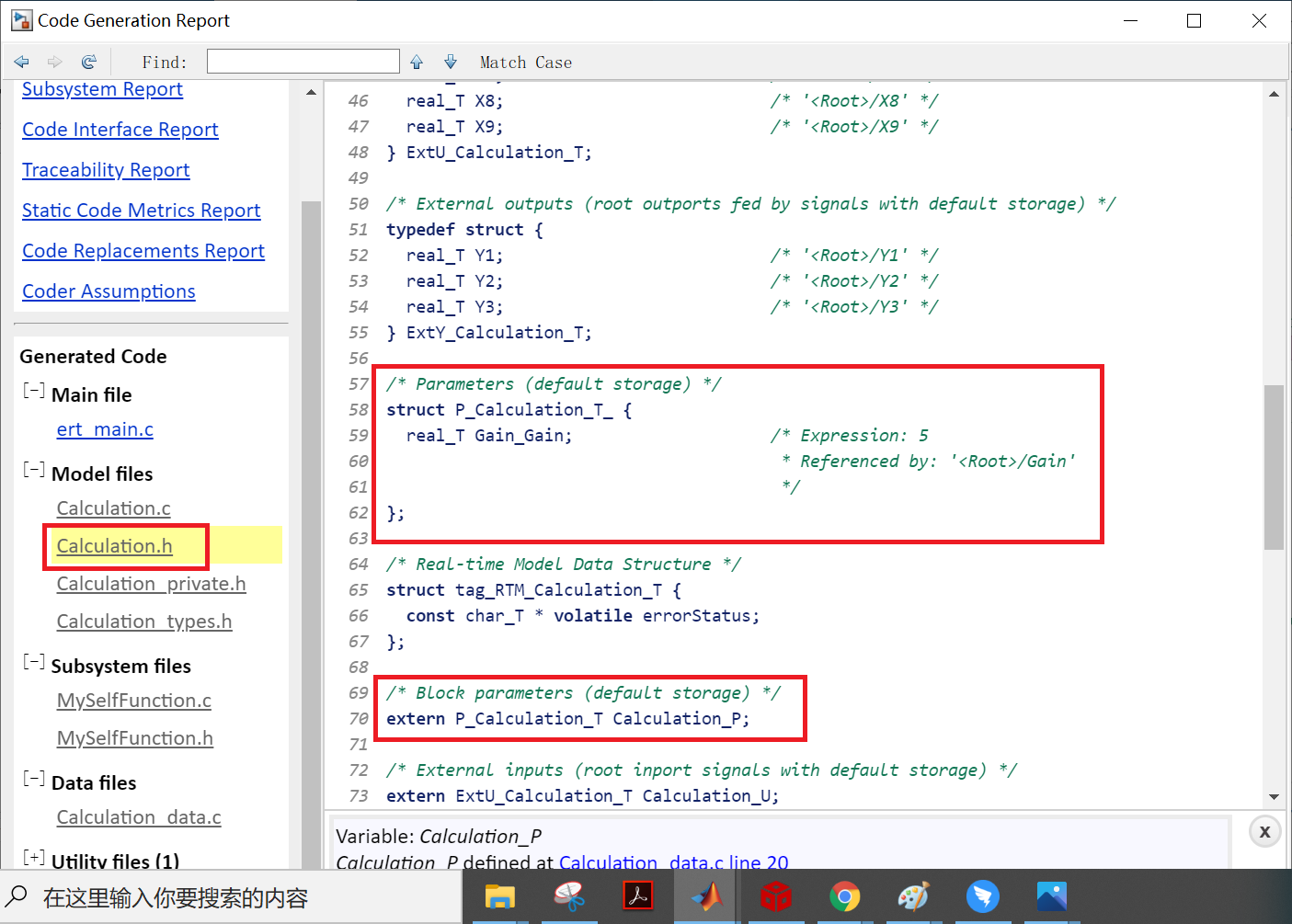1292x924 pixels.
Task: View the ert_main.c source file
Action: 104,429
